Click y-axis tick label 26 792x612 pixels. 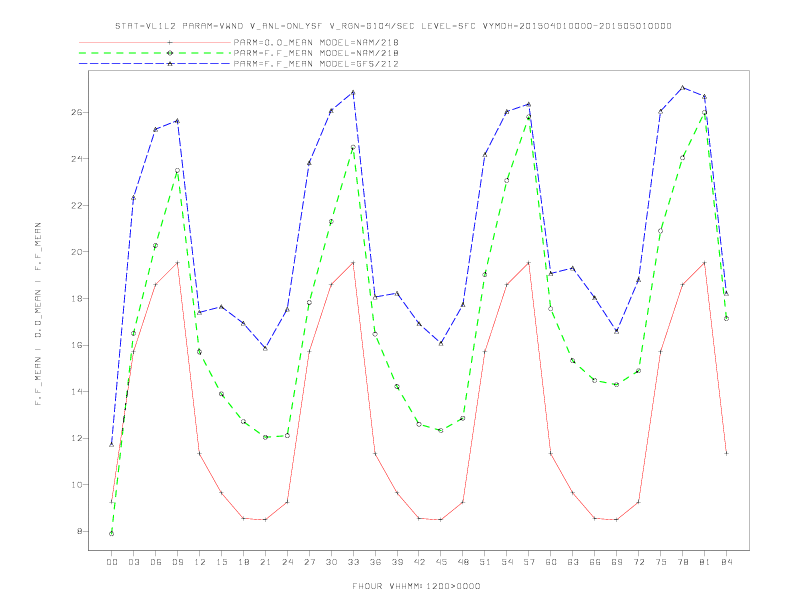pos(77,112)
